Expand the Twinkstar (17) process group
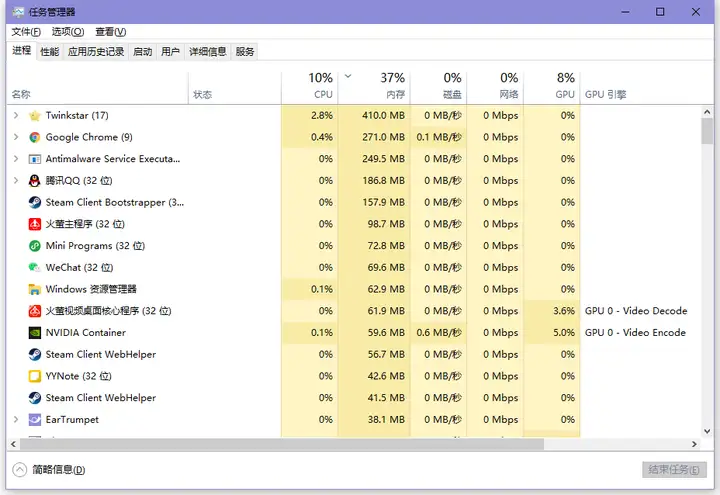Screen dimensions: 720x495 click(x=16, y=115)
